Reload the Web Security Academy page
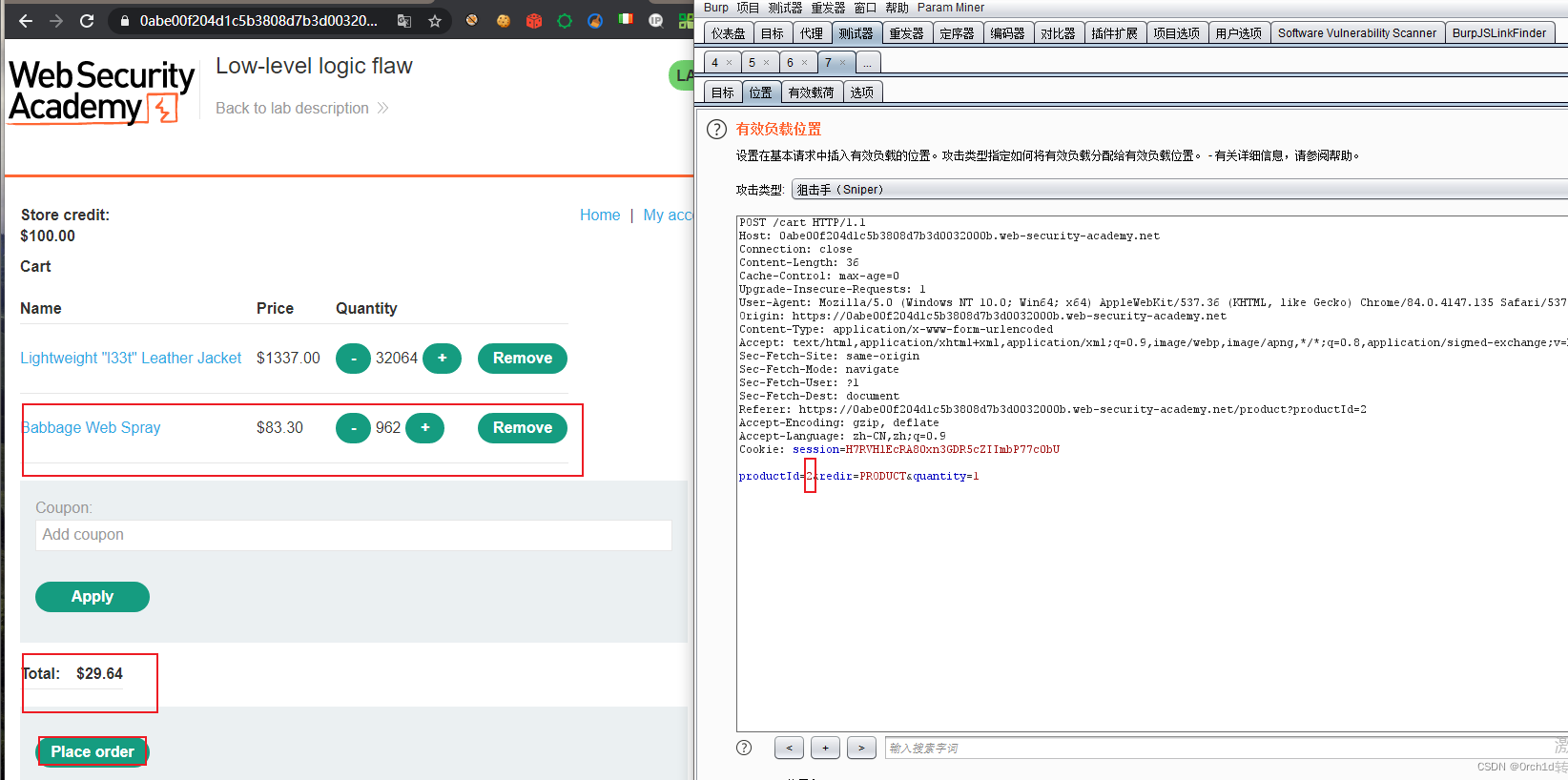Viewport: 1568px width, 780px height. [x=87, y=20]
